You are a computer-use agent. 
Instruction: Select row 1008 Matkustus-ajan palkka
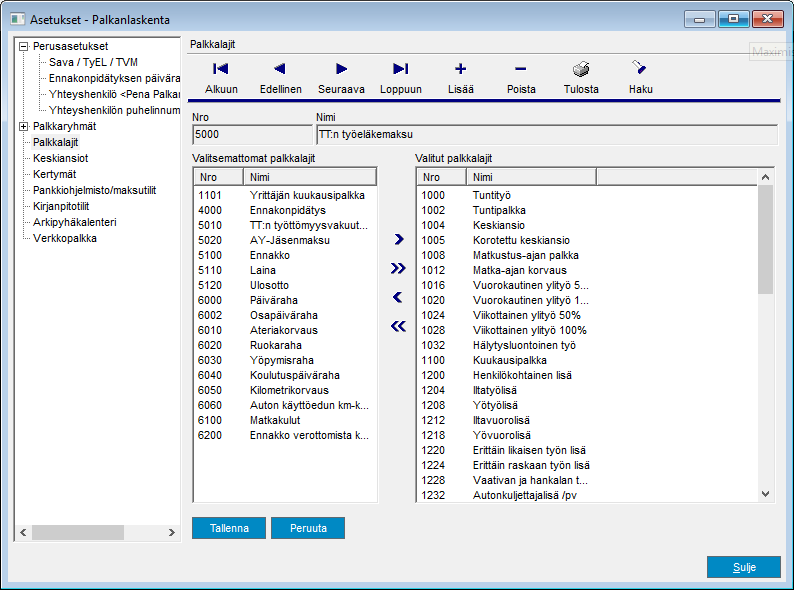[587, 255]
